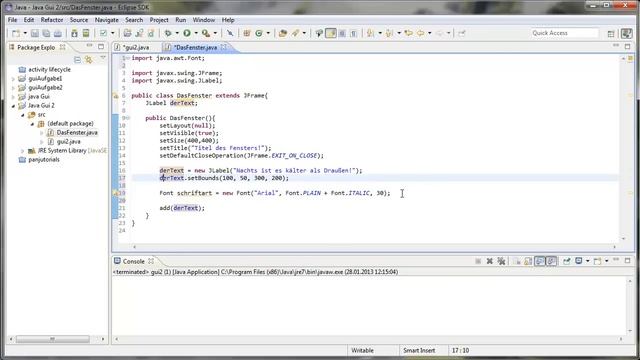
Task: Run the program with green play icon
Action: coord(187,33)
